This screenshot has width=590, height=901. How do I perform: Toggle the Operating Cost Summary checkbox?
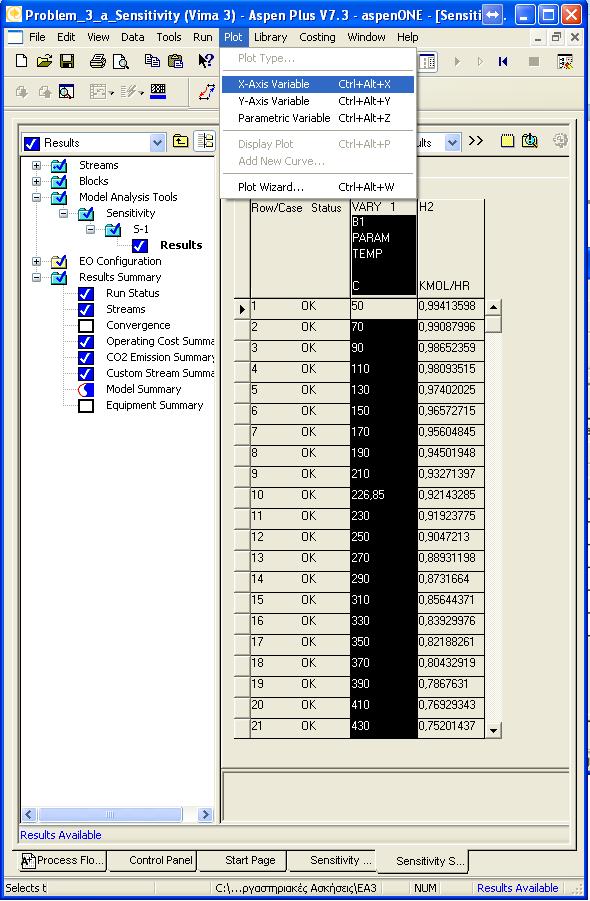click(86, 342)
